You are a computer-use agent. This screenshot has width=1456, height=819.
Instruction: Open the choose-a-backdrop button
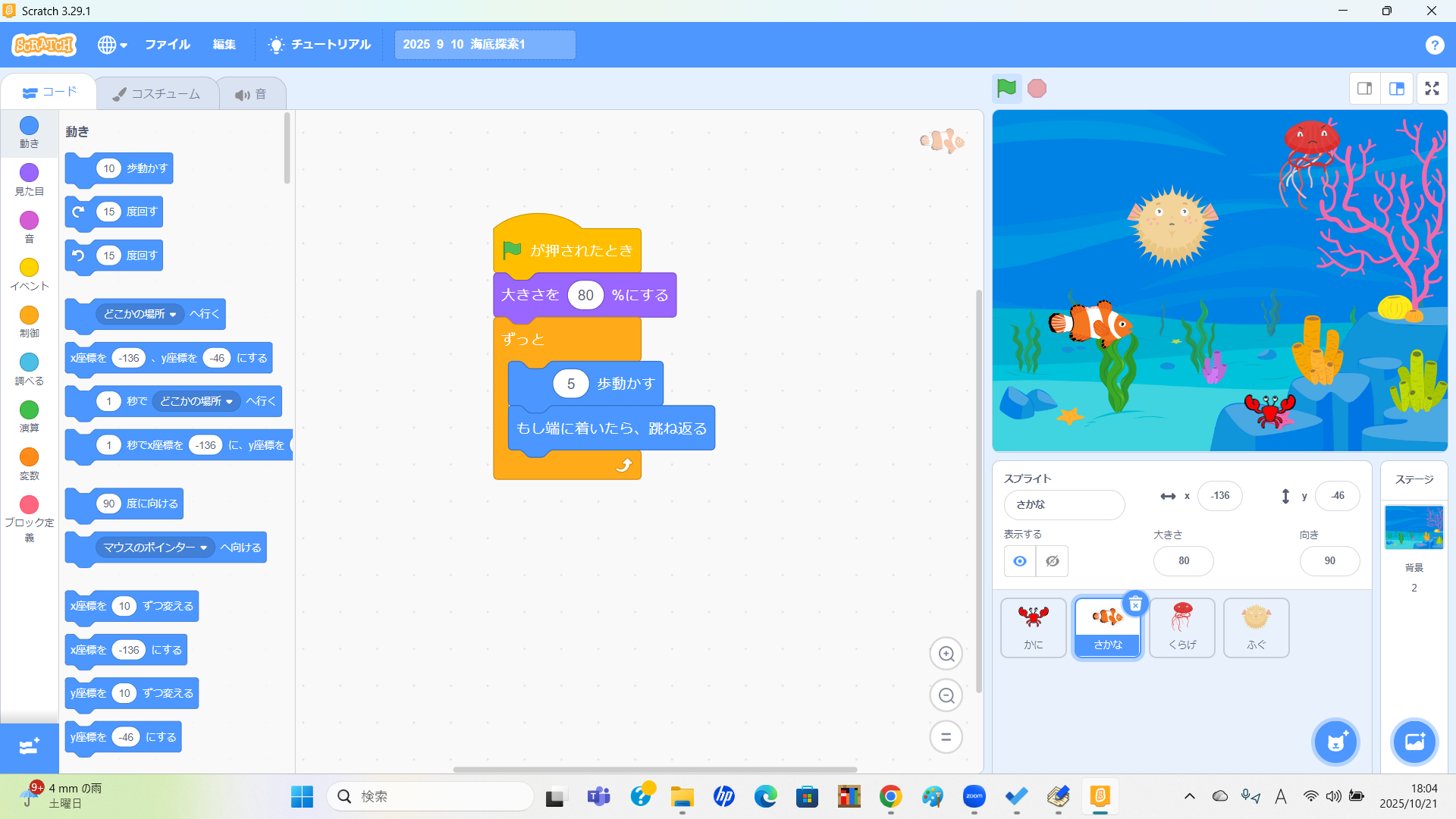[1414, 742]
